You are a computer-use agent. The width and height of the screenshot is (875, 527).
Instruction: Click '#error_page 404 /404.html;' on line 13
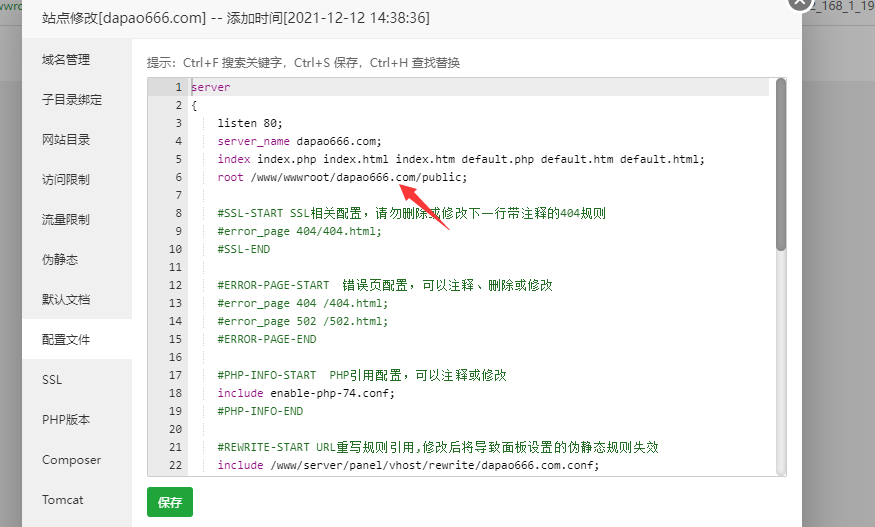(x=302, y=303)
